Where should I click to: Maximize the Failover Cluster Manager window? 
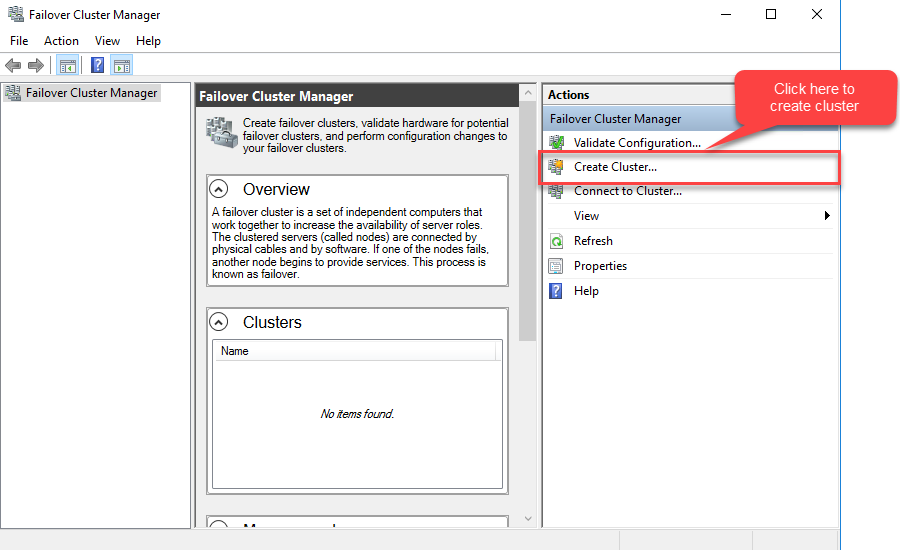(x=771, y=14)
